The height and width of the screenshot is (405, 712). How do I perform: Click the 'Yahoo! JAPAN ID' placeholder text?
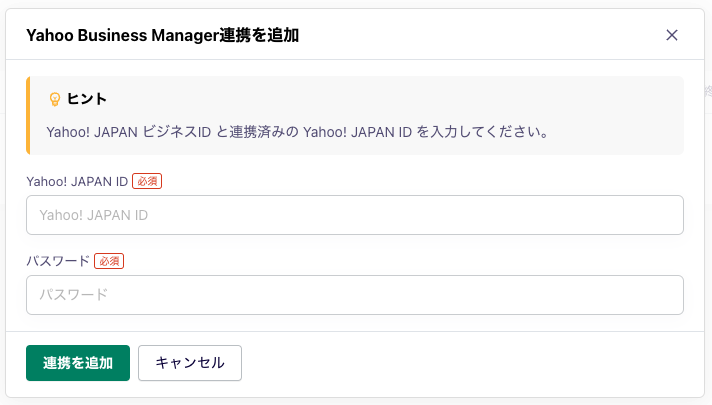tap(93, 215)
